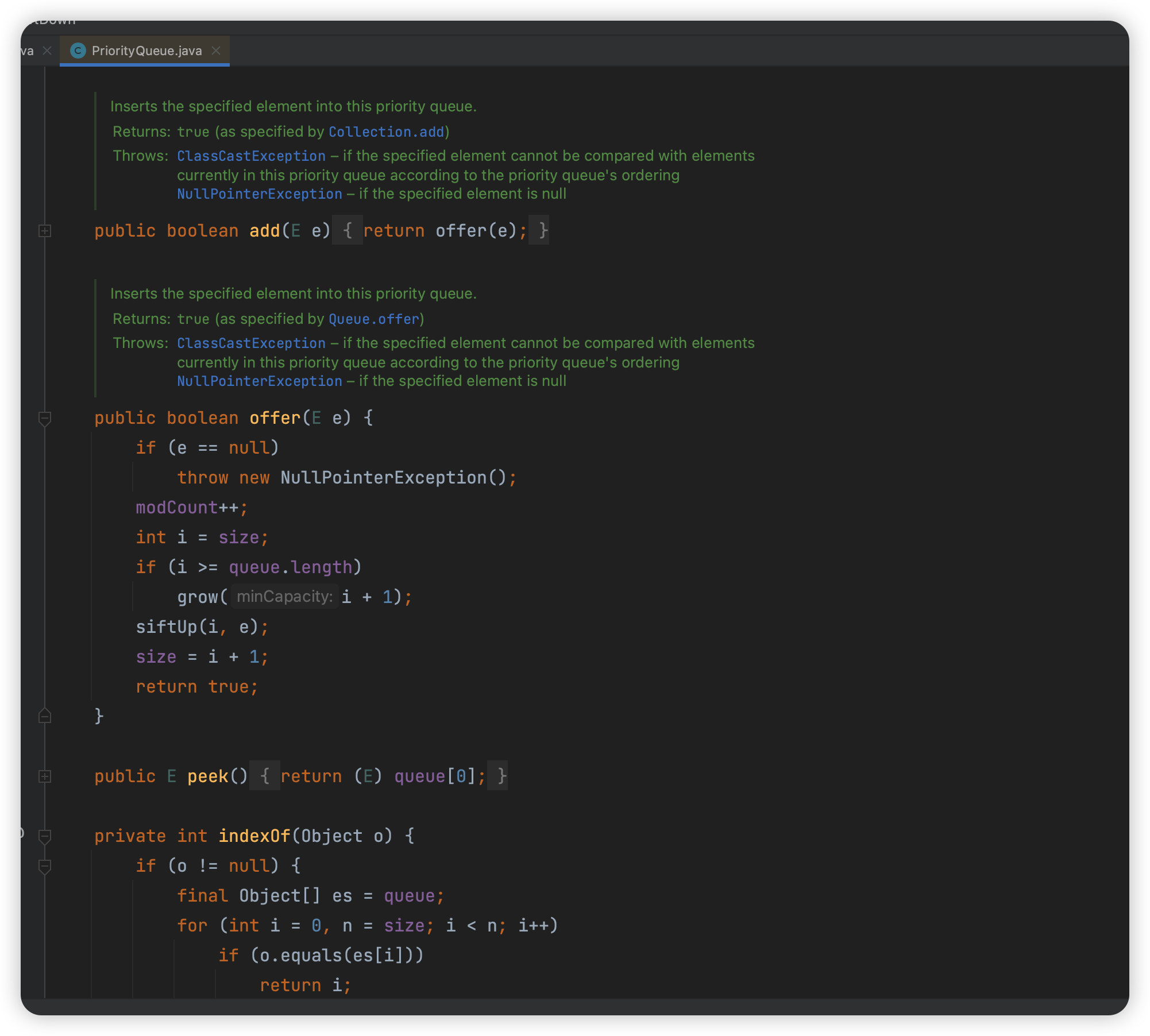Open the Collection.add link in Javadoc
The height and width of the screenshot is (1036, 1150).
click(x=387, y=132)
